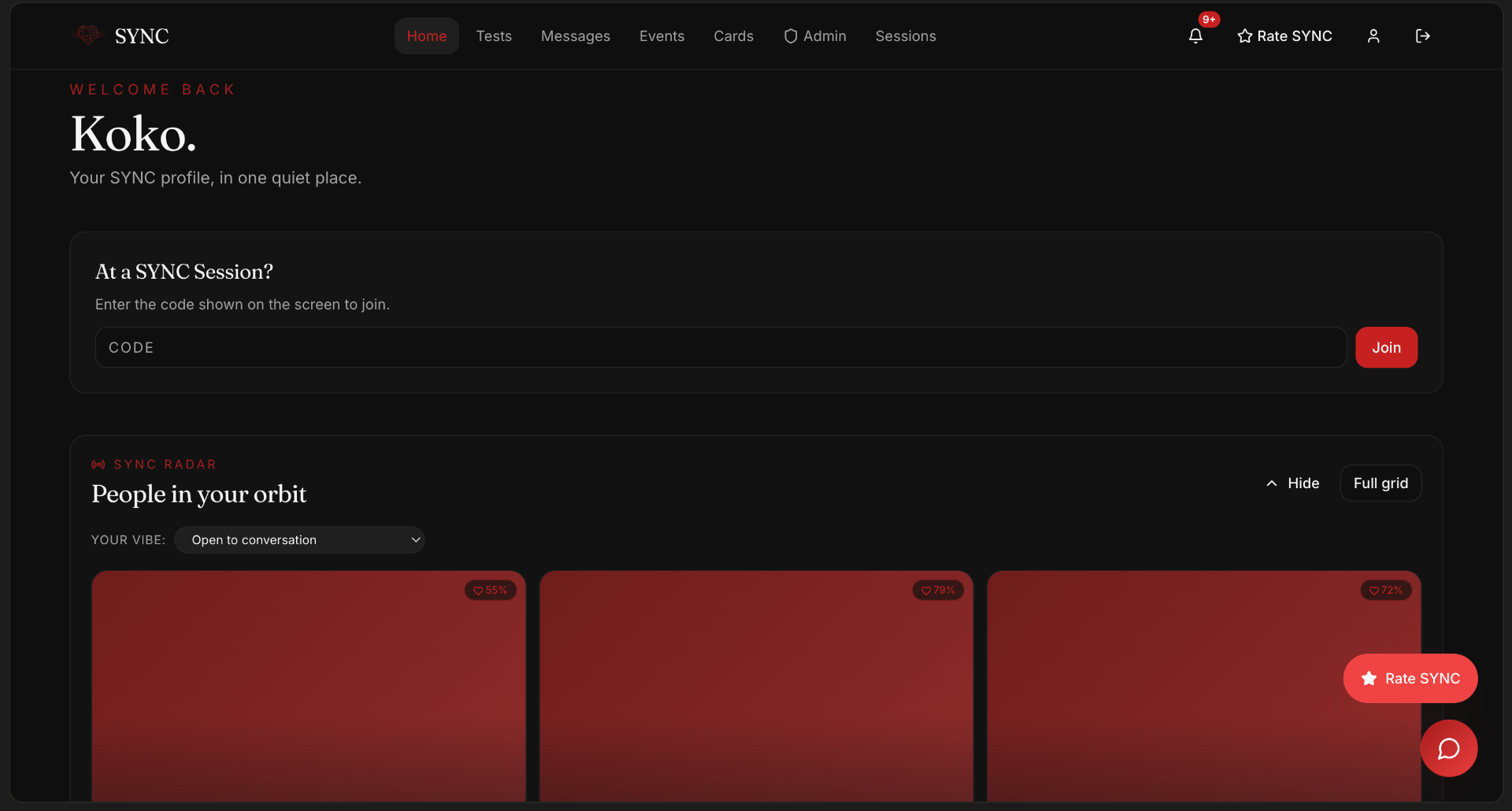Focus the session CODE input field
Screen dimensions: 1512x811
pyautogui.click(x=721, y=347)
